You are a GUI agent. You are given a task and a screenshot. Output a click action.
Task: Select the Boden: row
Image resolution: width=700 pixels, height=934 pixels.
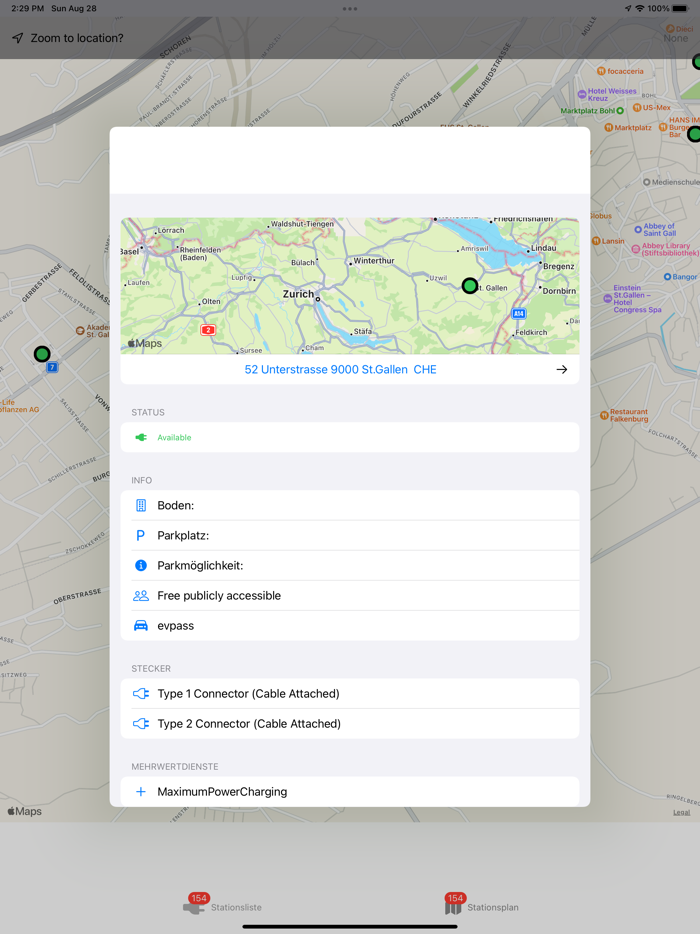pyautogui.click(x=350, y=505)
